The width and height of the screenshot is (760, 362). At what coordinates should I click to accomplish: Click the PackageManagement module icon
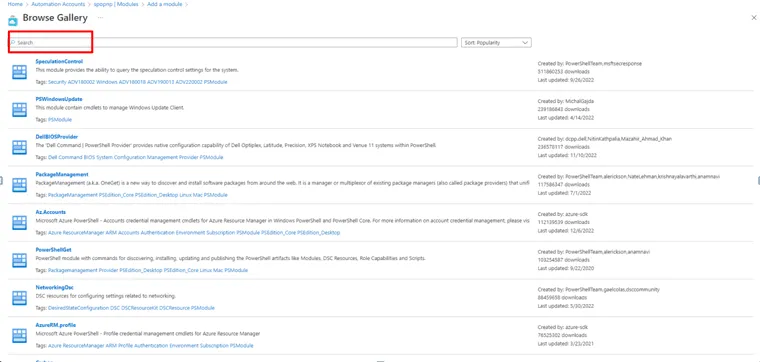19,185
